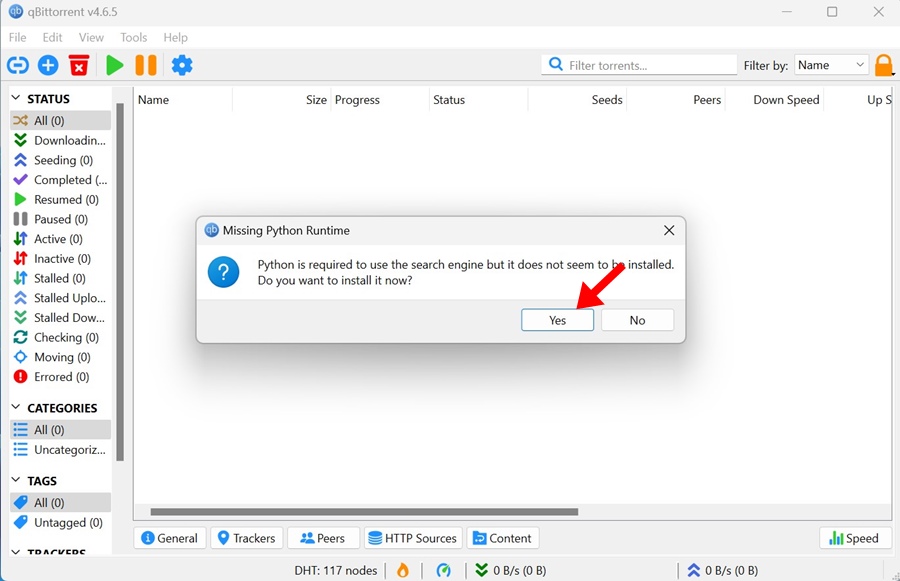Click Yes to install Python
This screenshot has width=900, height=581.
tap(557, 320)
